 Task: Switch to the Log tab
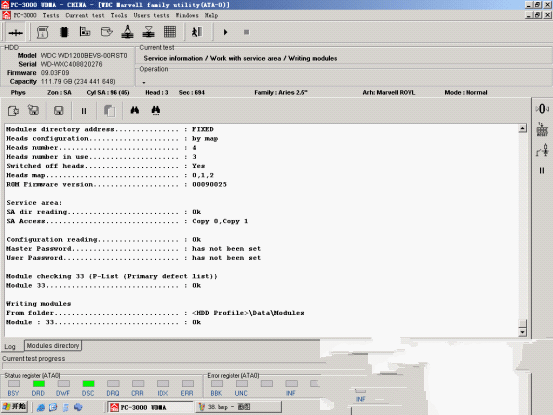pos(10,347)
